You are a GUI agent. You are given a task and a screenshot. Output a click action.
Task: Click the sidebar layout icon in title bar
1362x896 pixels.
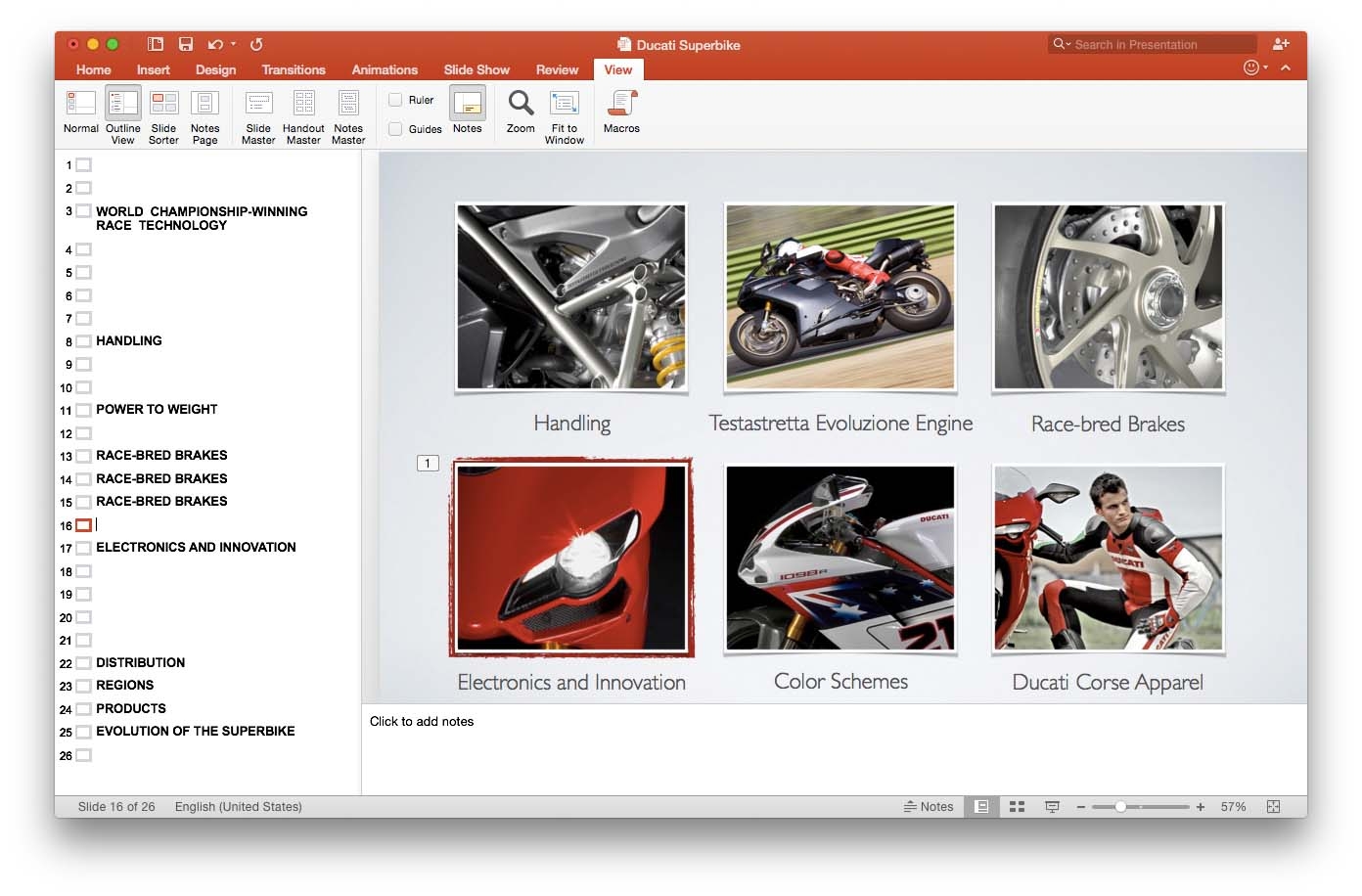pos(155,44)
